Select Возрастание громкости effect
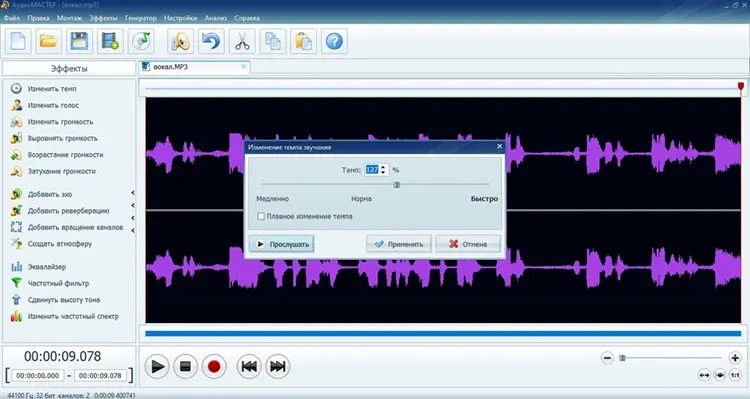Image resolution: width=750 pixels, height=399 pixels. (x=57, y=155)
